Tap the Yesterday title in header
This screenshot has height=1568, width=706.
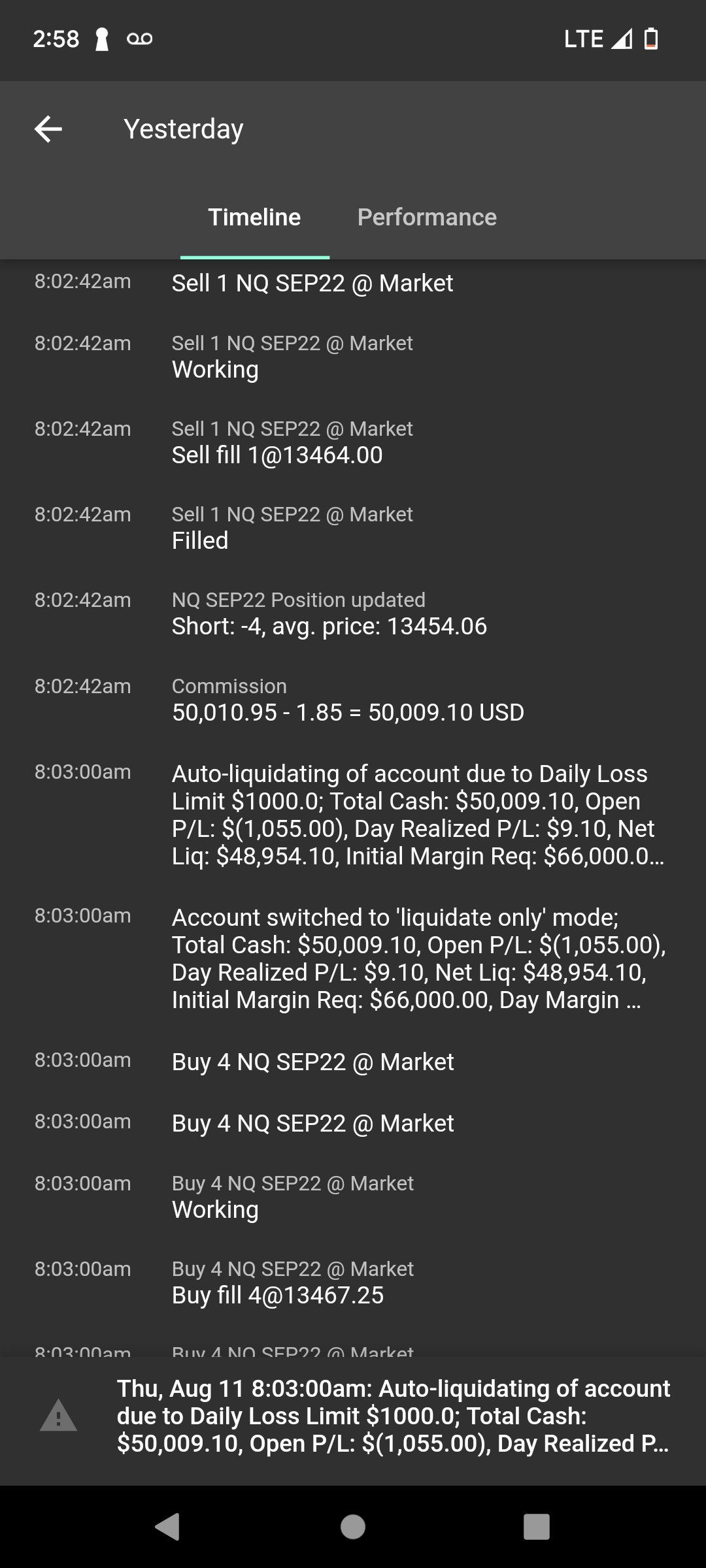184,129
